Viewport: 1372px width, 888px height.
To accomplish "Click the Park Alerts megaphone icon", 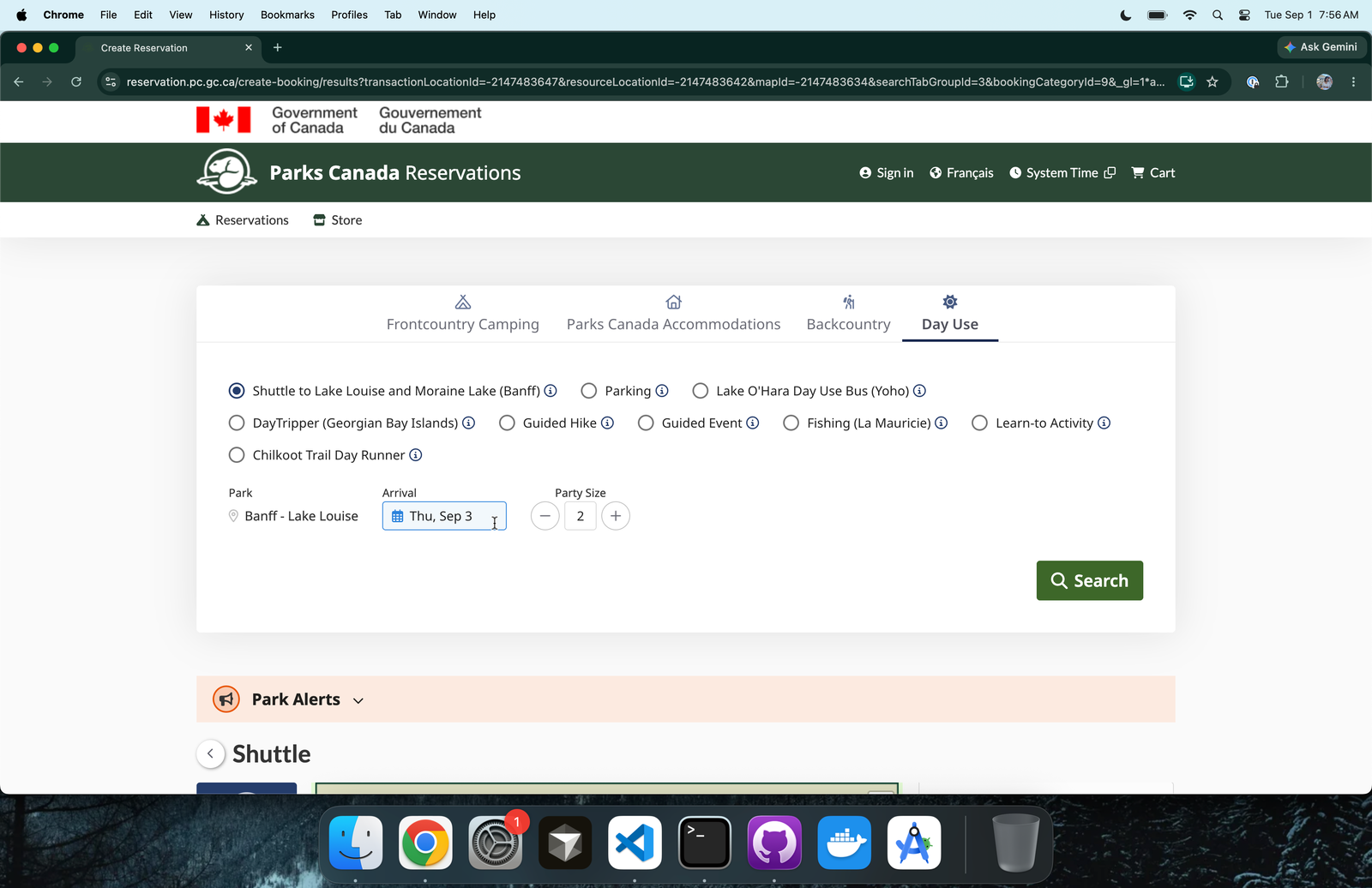I will point(226,699).
